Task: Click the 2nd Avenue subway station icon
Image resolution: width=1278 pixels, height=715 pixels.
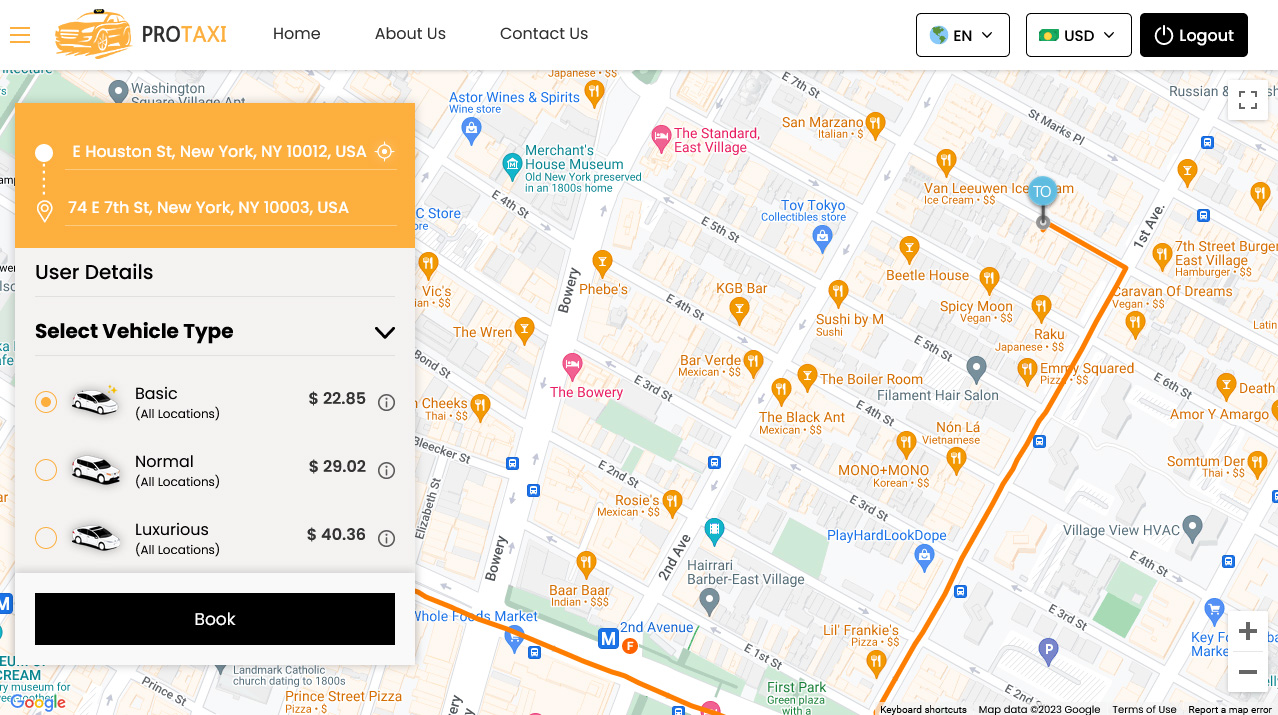Action: coord(608,638)
